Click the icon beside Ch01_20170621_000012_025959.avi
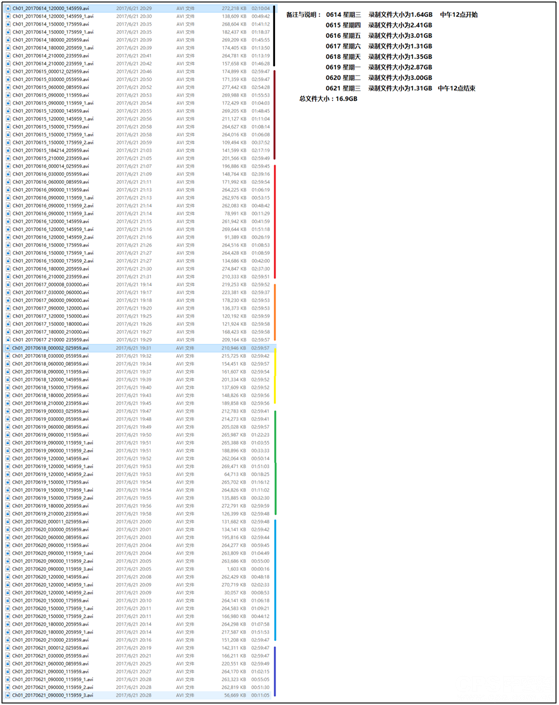The image size is (559, 705). [x=8, y=648]
